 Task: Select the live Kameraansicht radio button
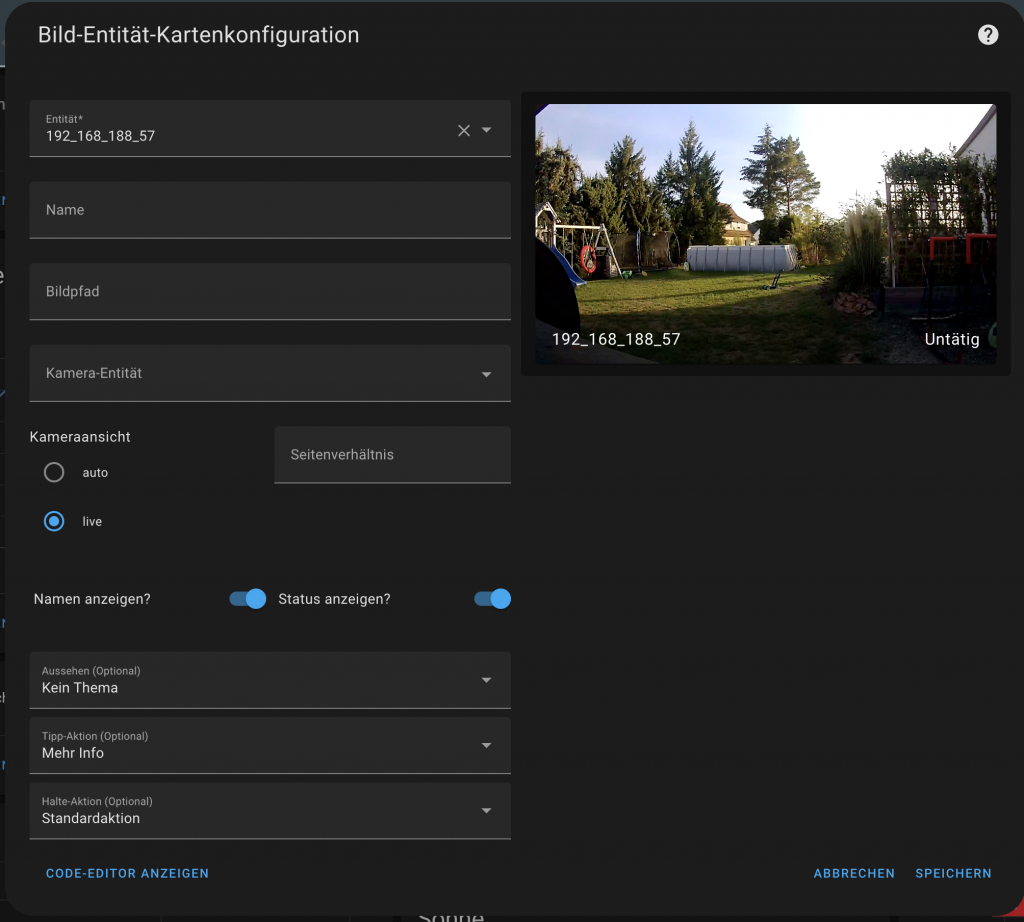[54, 521]
